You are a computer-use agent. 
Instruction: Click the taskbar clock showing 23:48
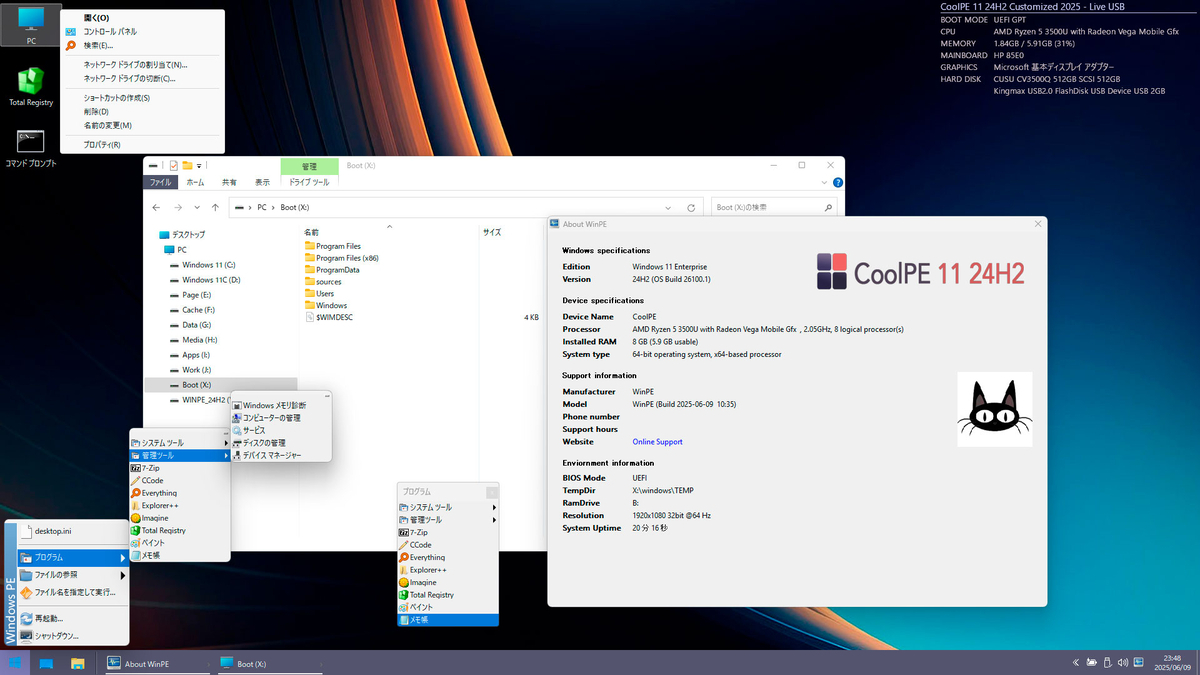(1170, 662)
